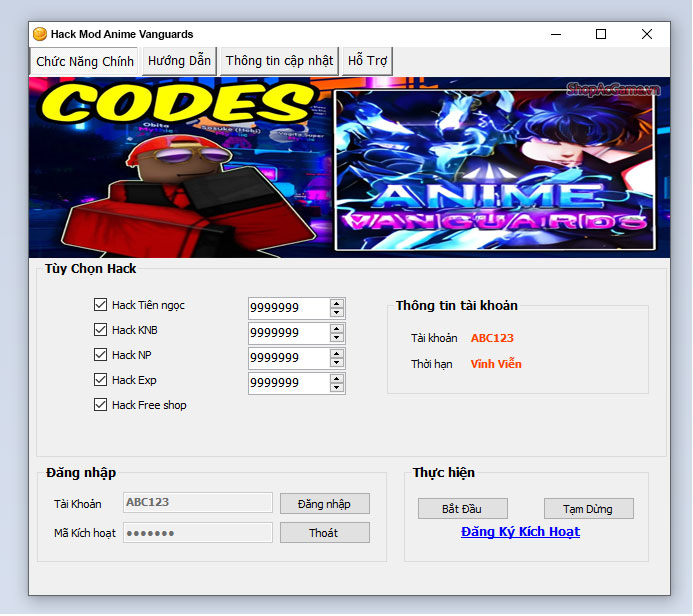
Task: Raise the Hack Exp value with up arrow
Action: 337,379
